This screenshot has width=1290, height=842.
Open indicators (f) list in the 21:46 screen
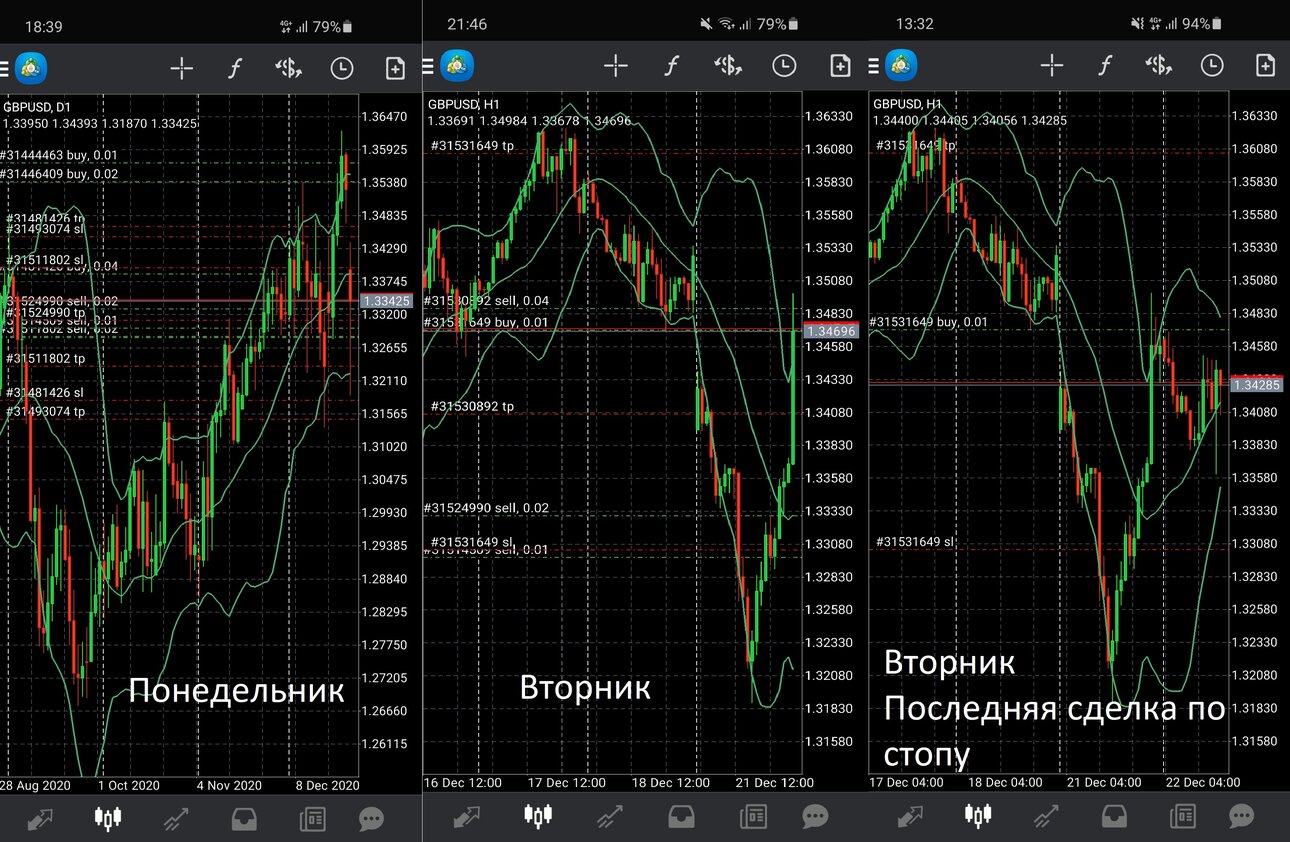[671, 66]
